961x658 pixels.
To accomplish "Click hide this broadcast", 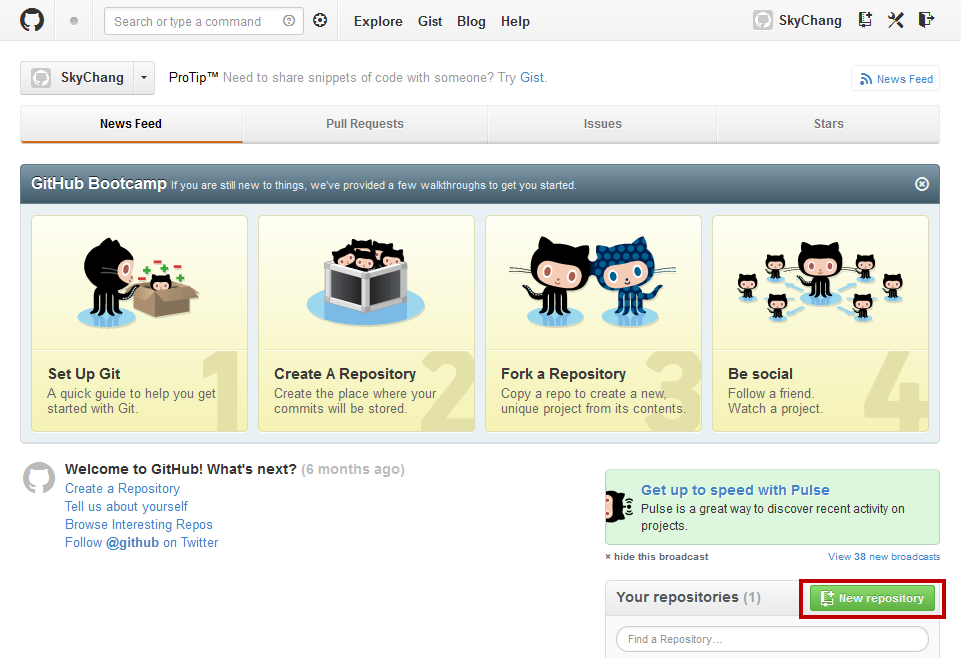I will (x=656, y=556).
